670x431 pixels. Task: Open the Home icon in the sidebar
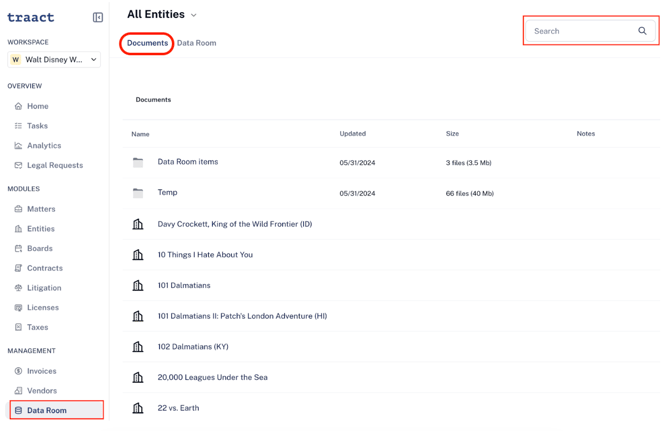click(18, 106)
